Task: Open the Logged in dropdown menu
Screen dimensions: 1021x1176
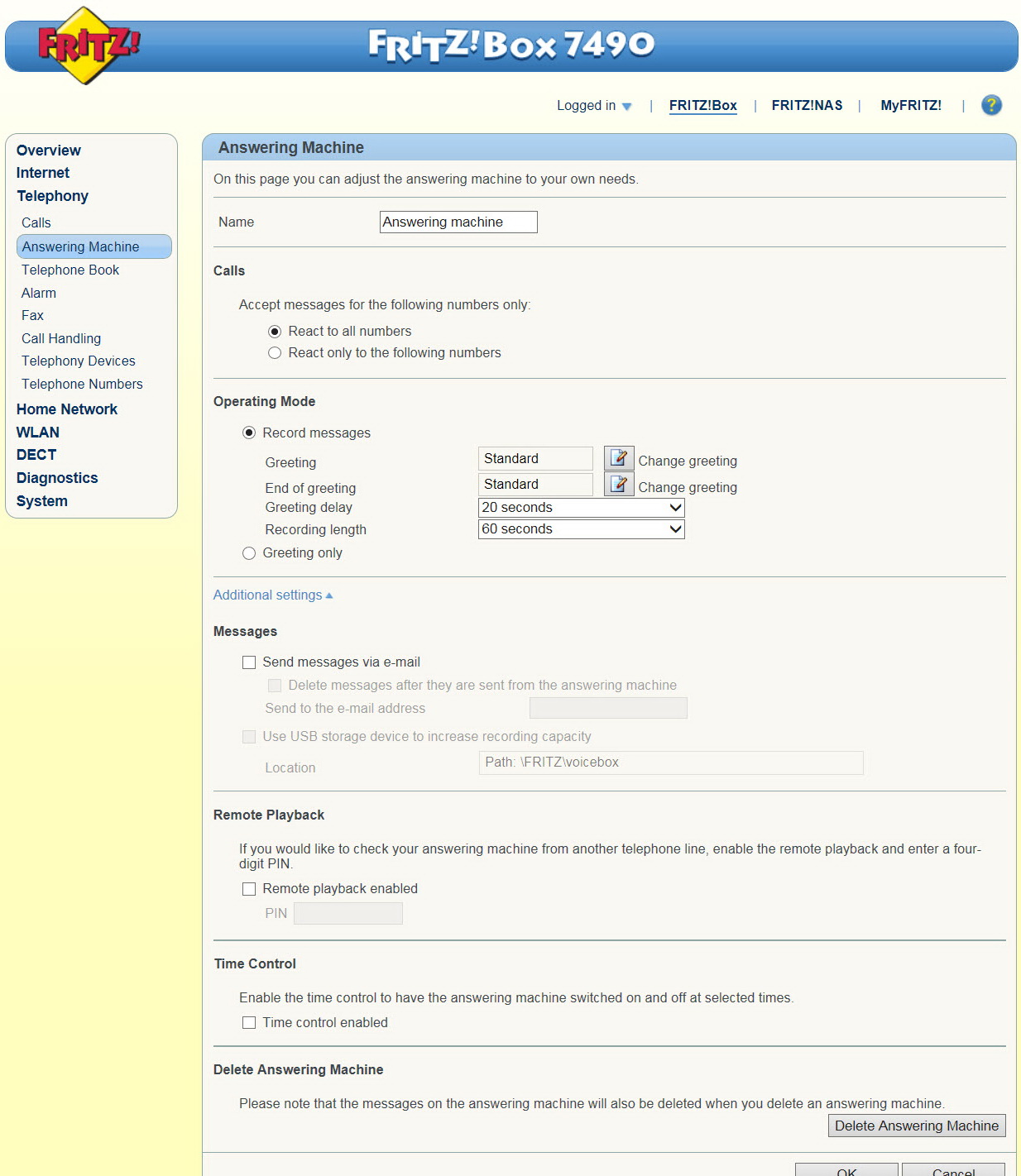Action: [x=594, y=106]
